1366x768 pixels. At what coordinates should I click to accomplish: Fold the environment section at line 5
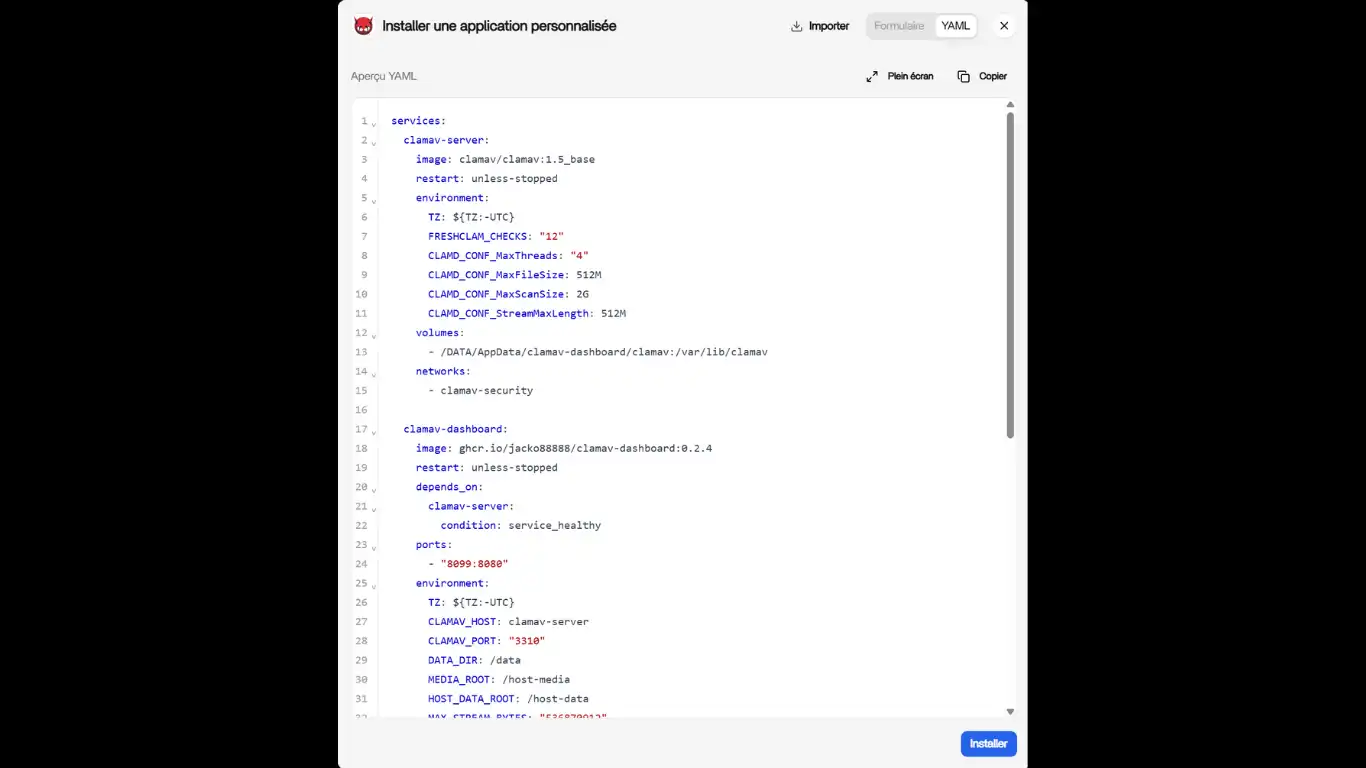tap(374, 200)
